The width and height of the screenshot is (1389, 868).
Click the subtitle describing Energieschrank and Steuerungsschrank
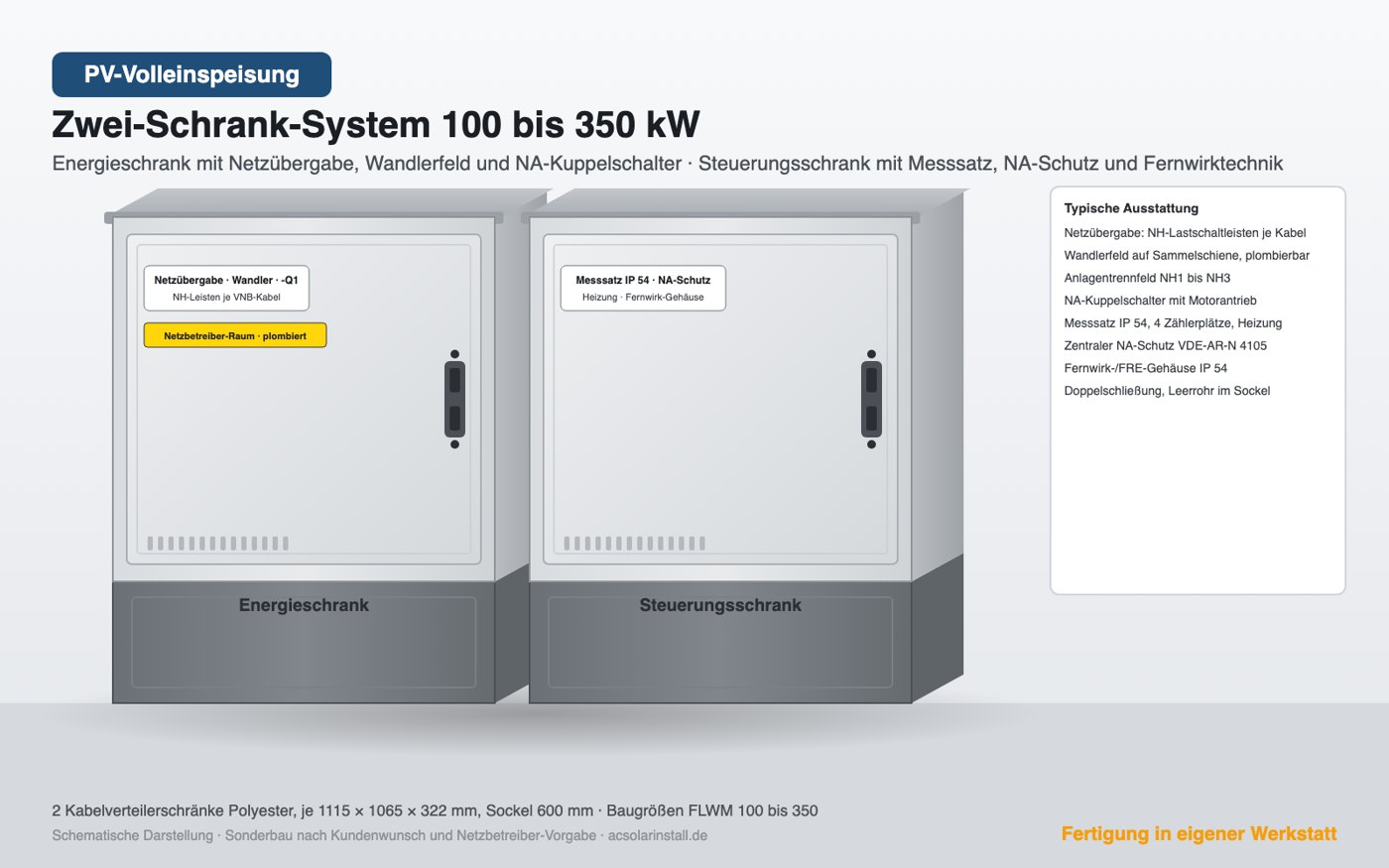[x=668, y=164]
